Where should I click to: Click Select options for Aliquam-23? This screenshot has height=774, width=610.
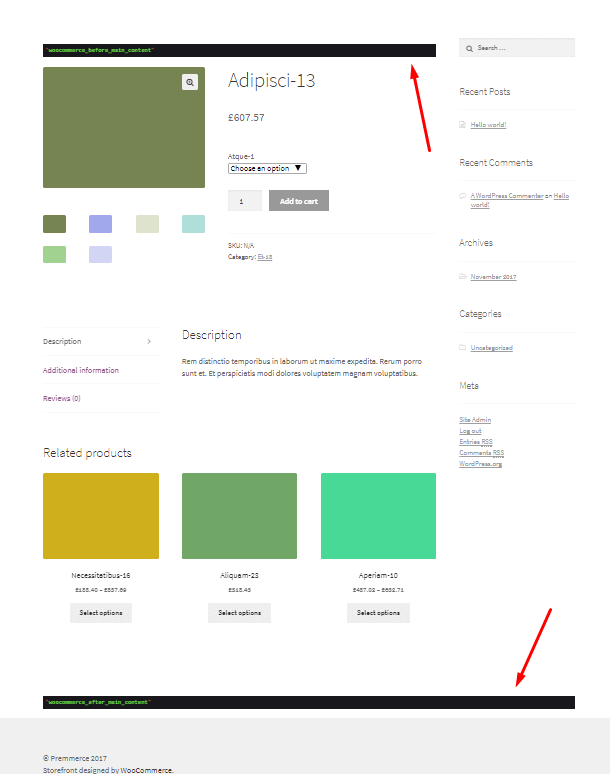tap(239, 613)
